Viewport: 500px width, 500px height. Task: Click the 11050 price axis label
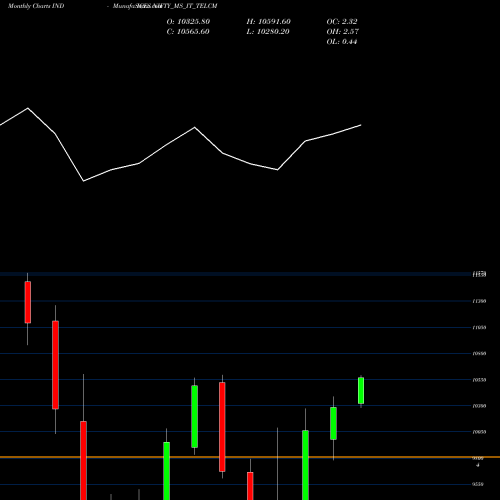(479, 328)
